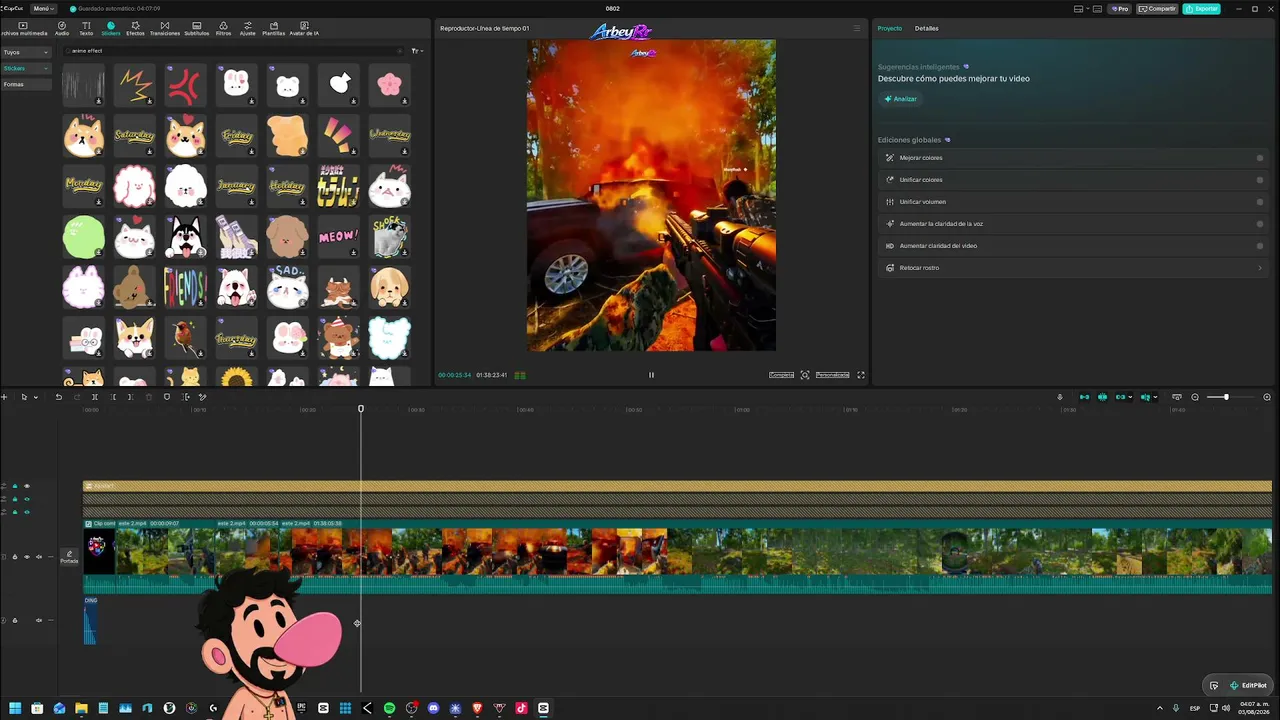Click the Compartir button

(1157, 9)
